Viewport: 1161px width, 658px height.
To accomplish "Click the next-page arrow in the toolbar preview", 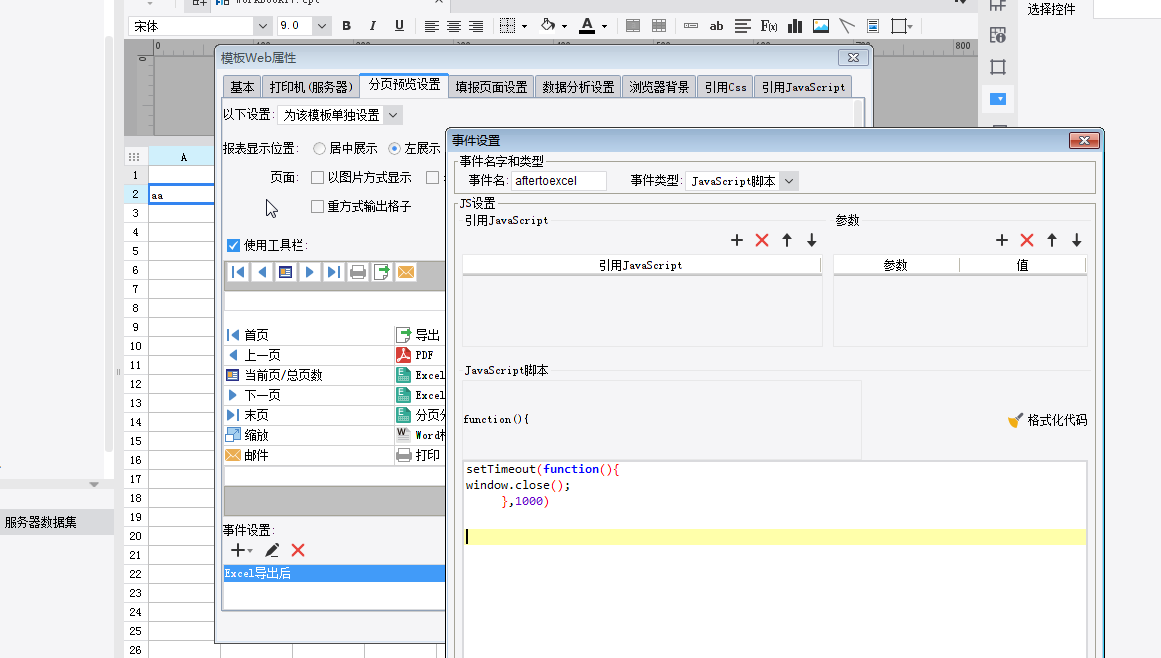I will (x=310, y=272).
